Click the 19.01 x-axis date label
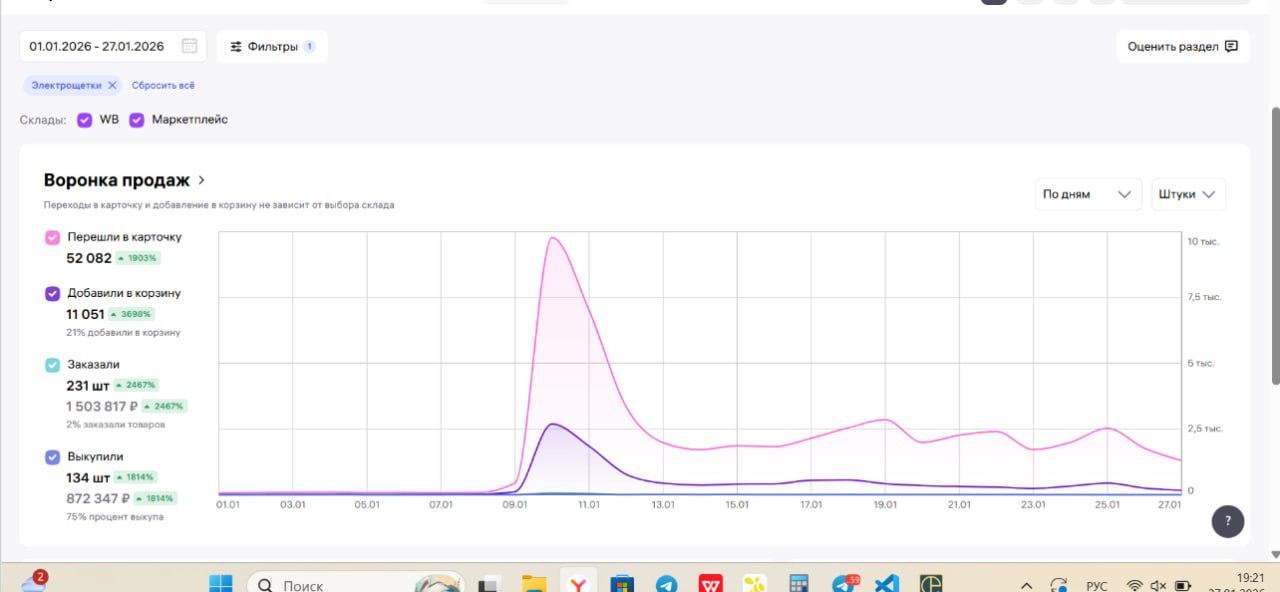1280x592 pixels. click(885, 505)
